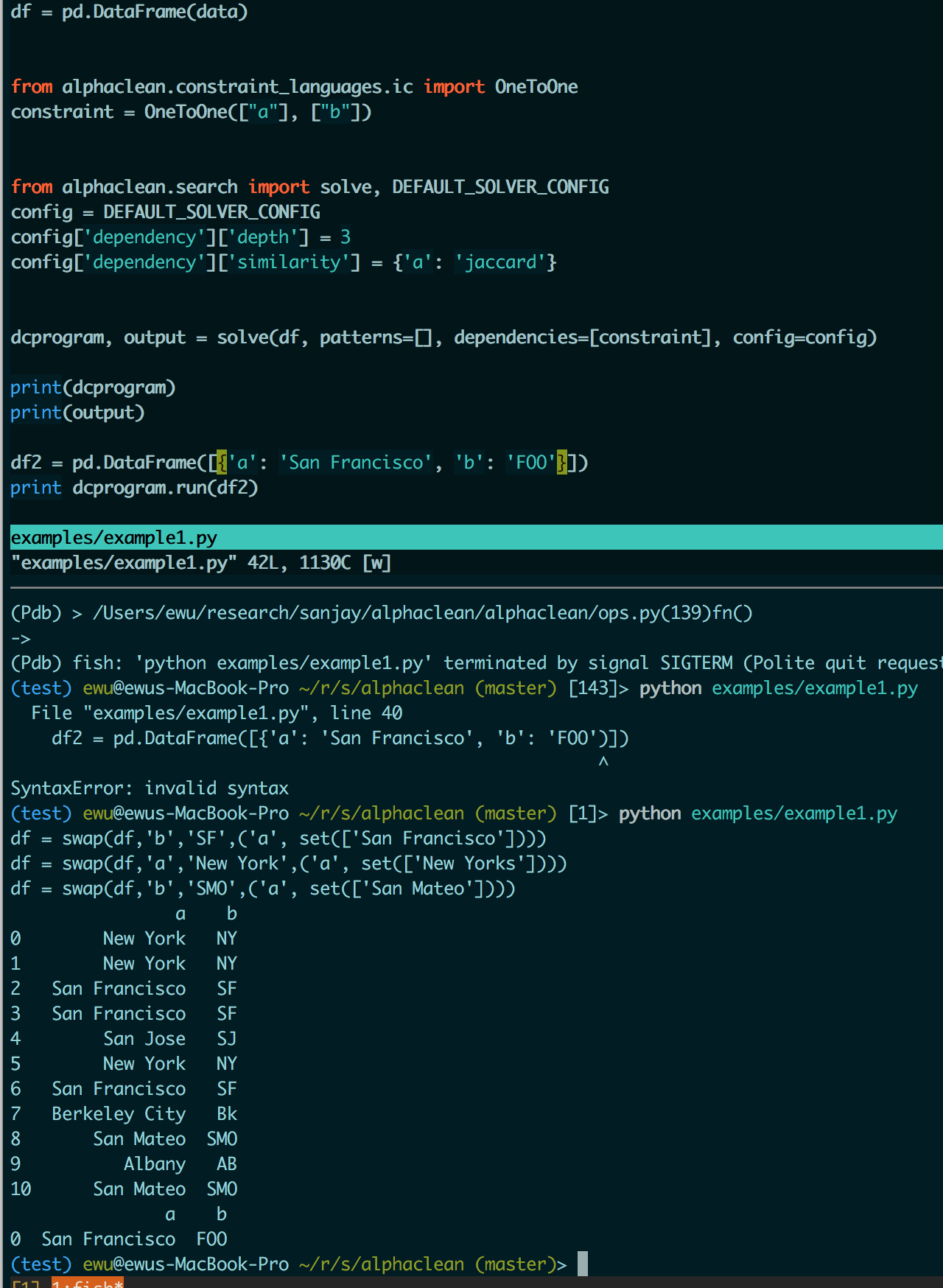Click output row 10 San Mateo SMO
The height and width of the screenshot is (1288, 943).
pos(124,1189)
